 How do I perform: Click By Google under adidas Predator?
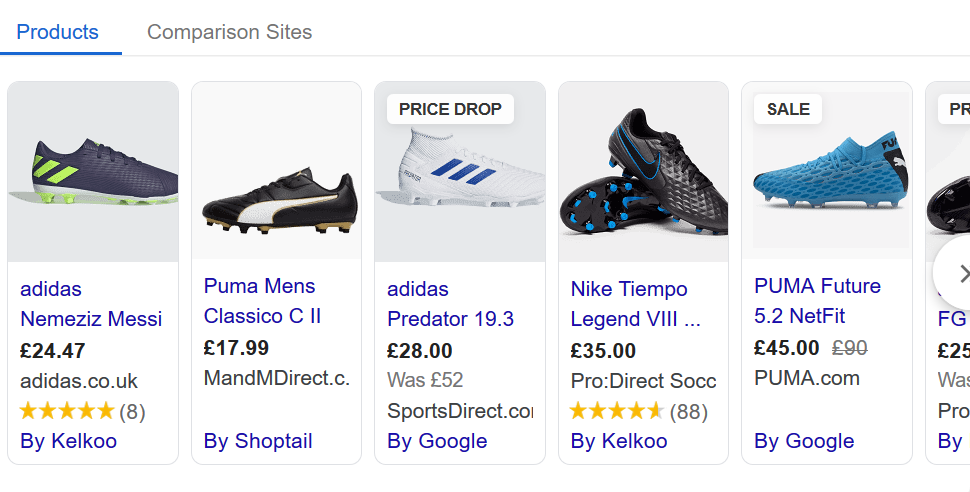tap(437, 441)
